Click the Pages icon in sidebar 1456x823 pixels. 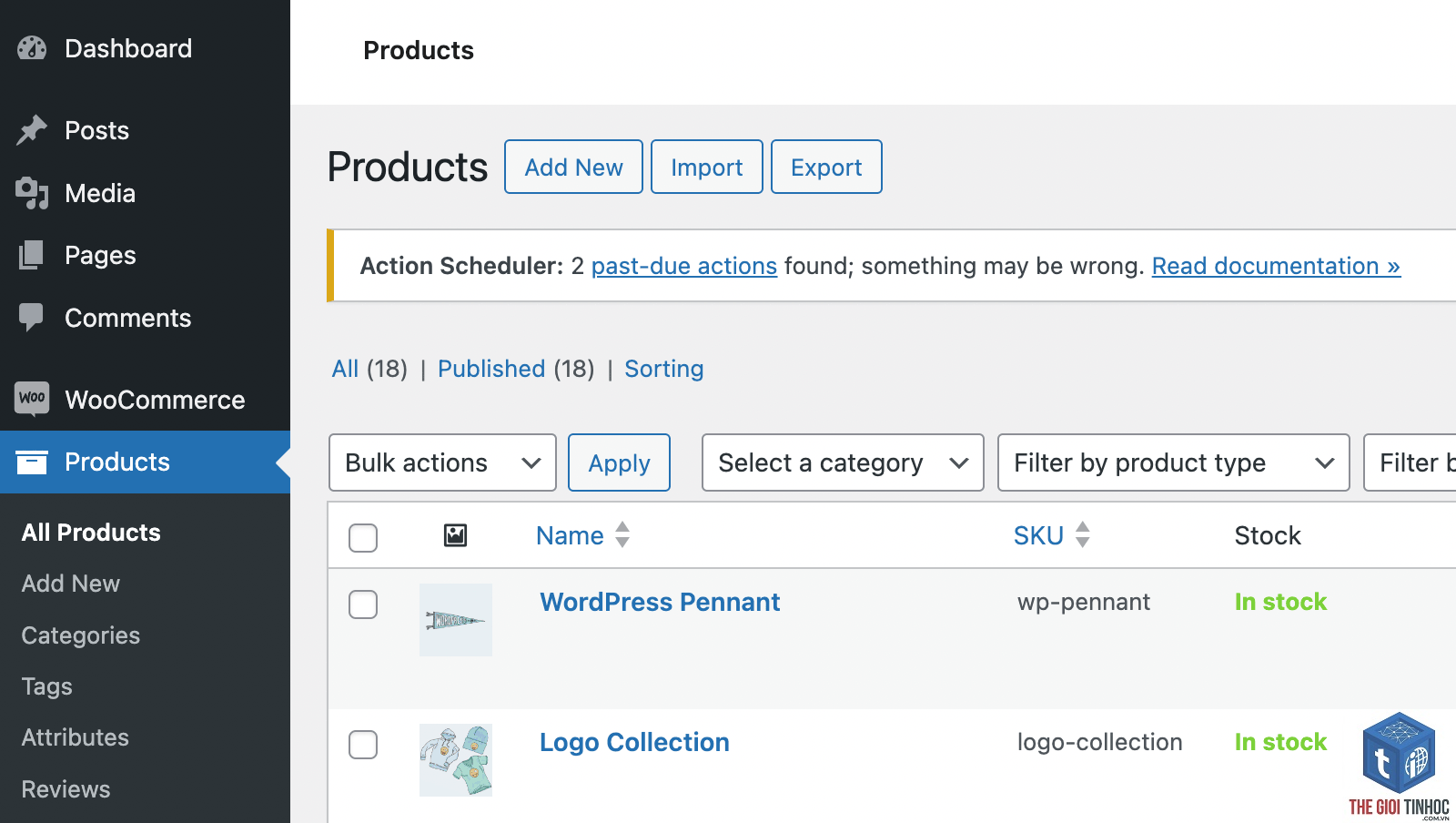(32, 255)
